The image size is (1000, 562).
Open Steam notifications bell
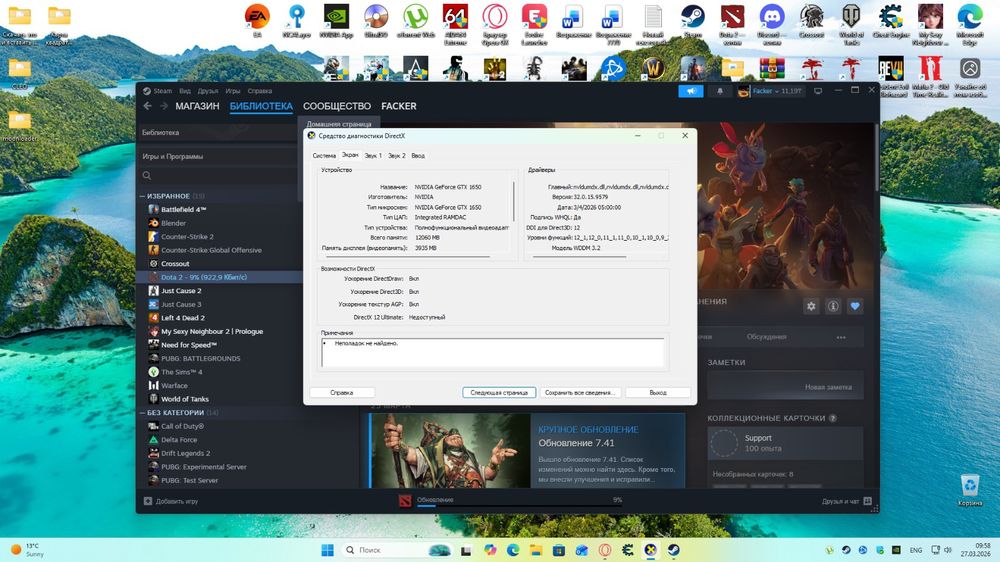720,91
